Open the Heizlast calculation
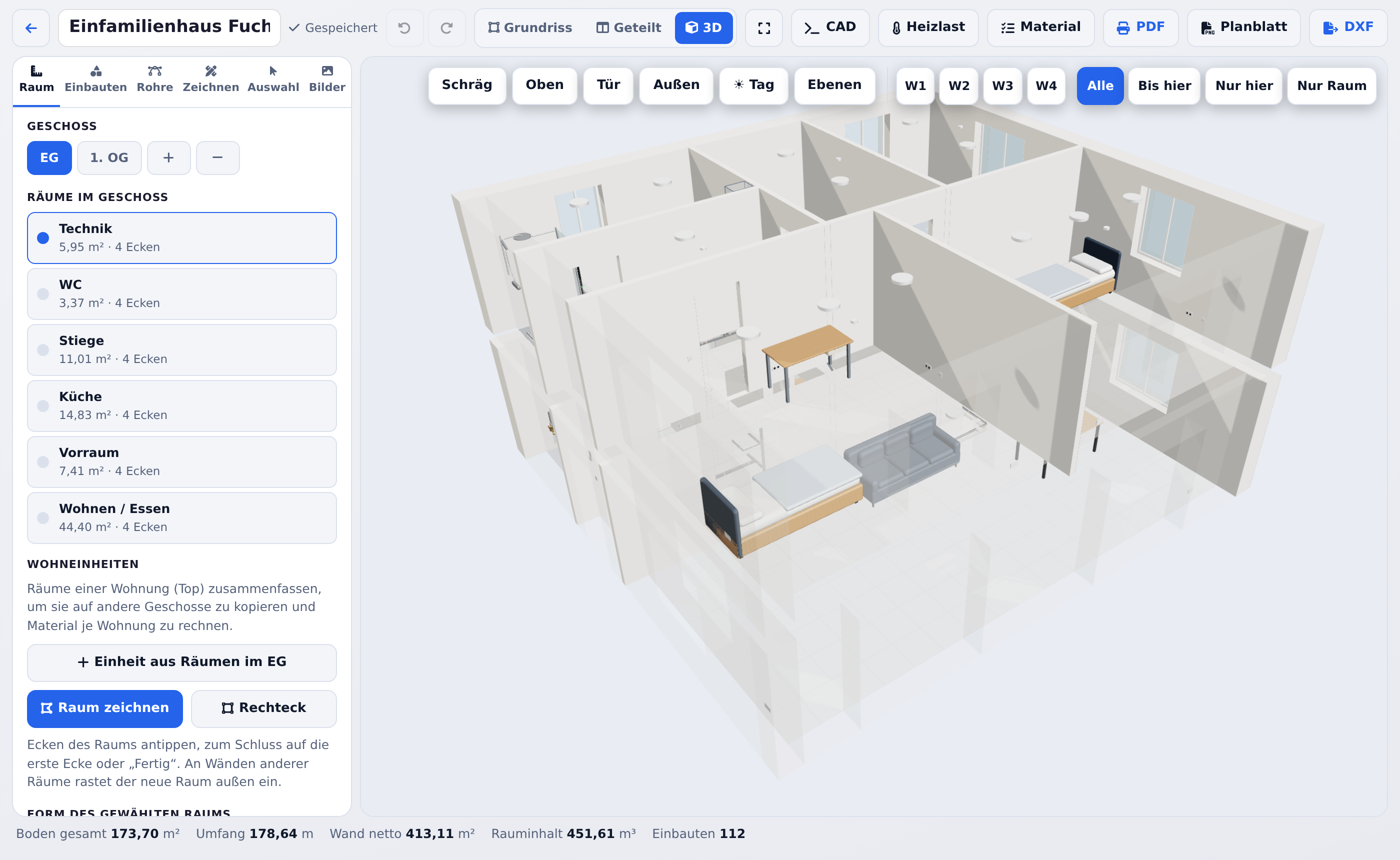Screen dimensions: 1400x860 928,27
